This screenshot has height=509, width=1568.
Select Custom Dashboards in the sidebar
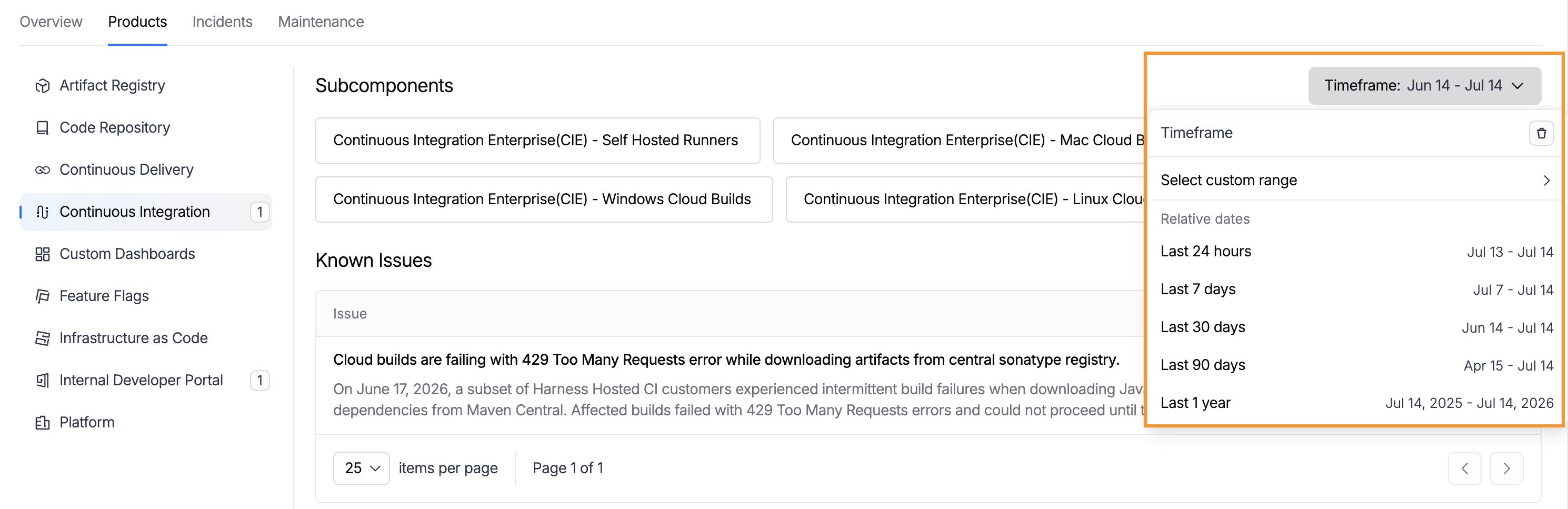click(145, 254)
